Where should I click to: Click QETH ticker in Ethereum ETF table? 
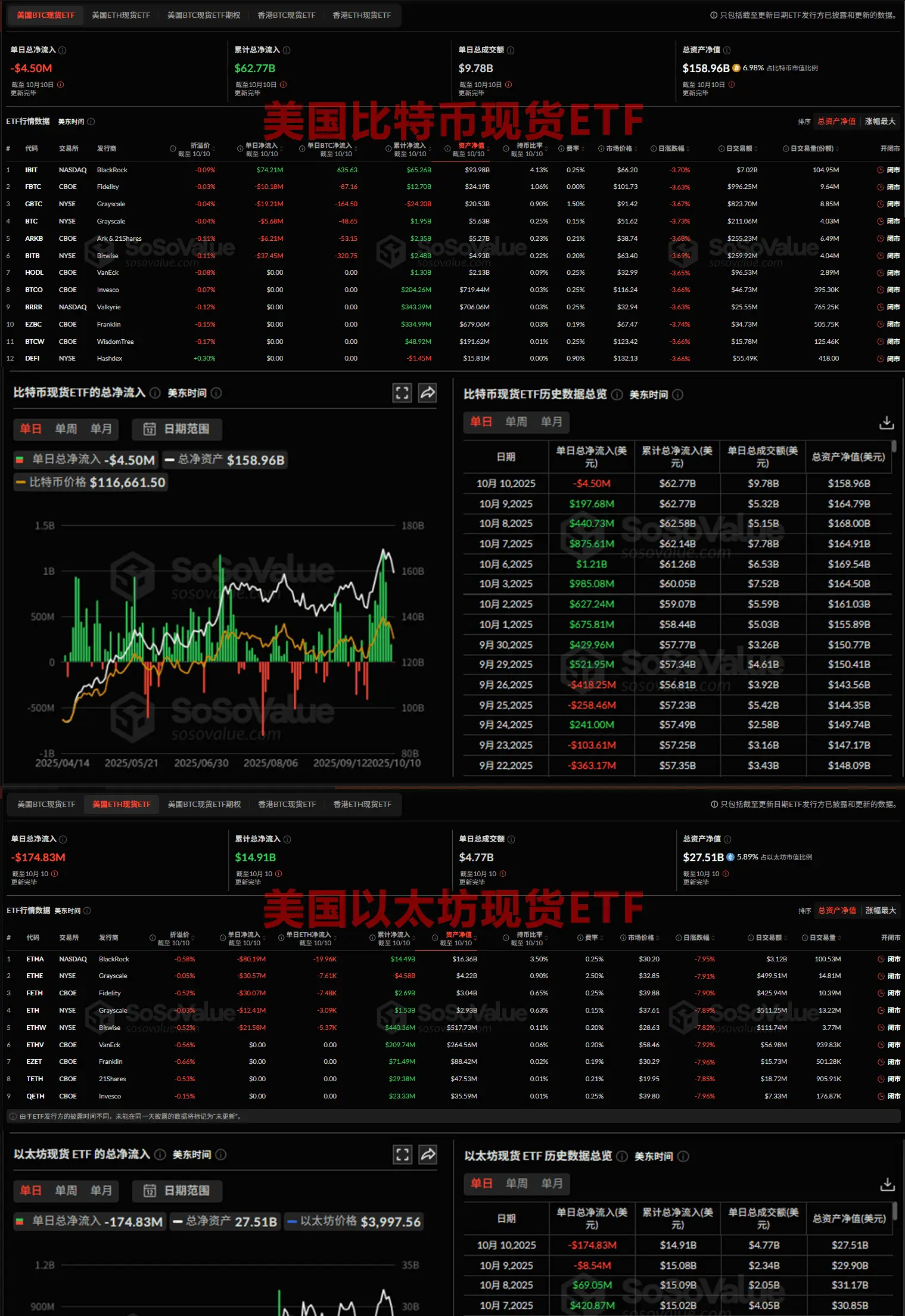point(35,1096)
